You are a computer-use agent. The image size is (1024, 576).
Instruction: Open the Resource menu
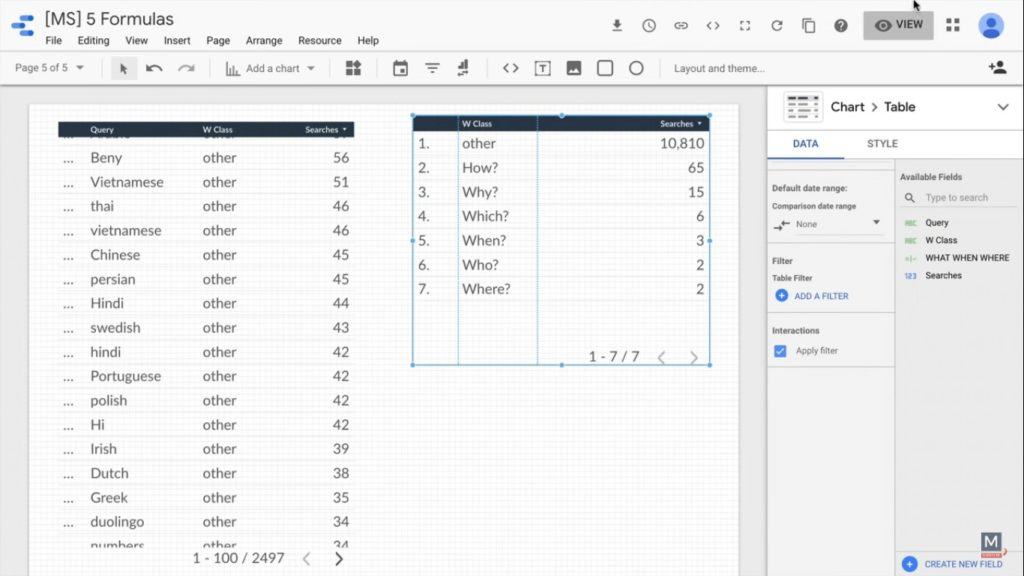[x=319, y=41]
